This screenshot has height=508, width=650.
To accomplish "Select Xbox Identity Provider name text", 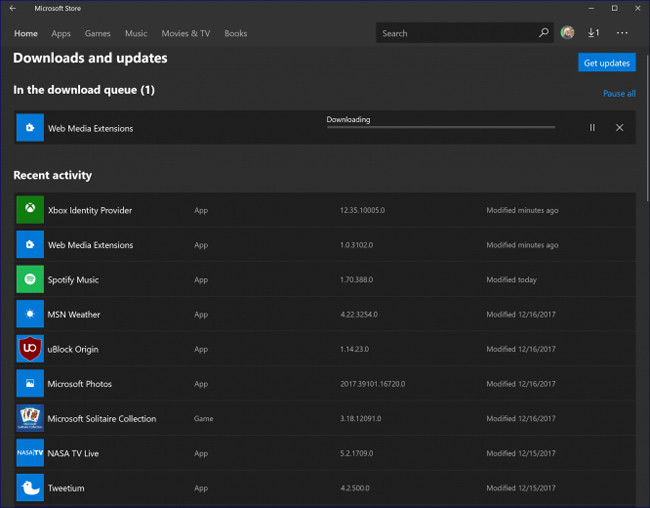I will click(x=90, y=210).
